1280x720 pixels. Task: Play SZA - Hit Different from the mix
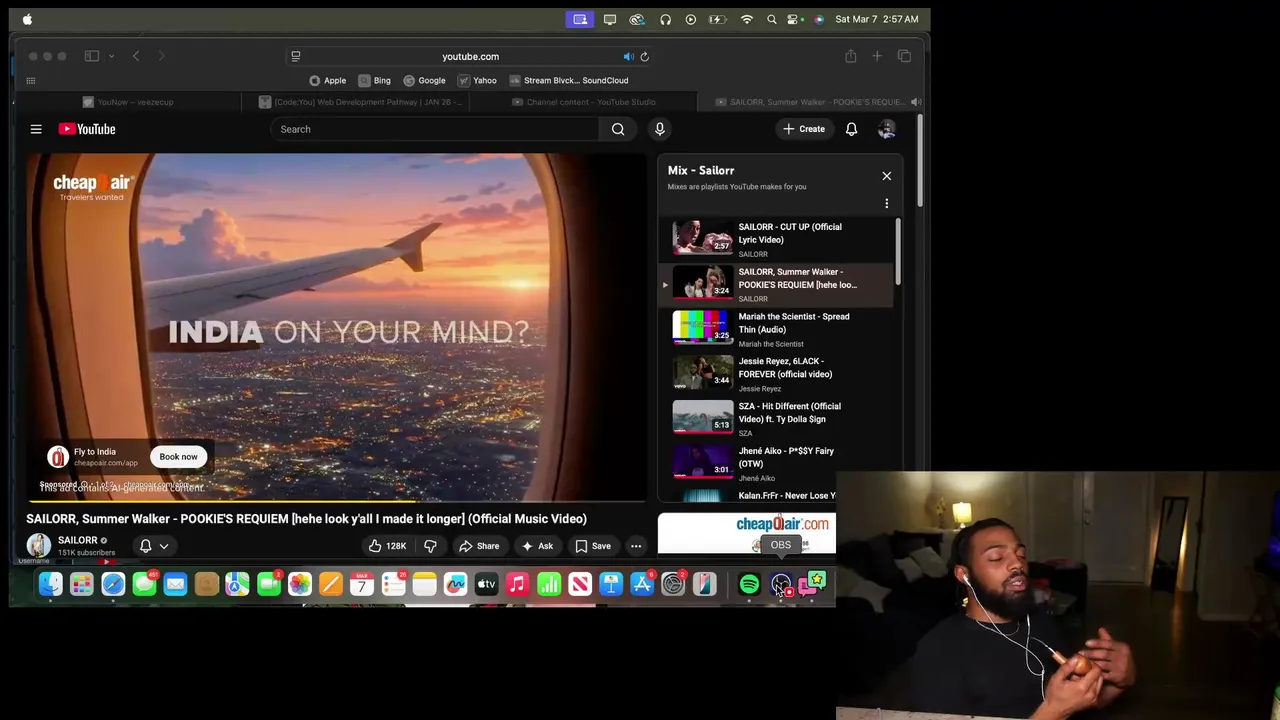pyautogui.click(x=777, y=419)
